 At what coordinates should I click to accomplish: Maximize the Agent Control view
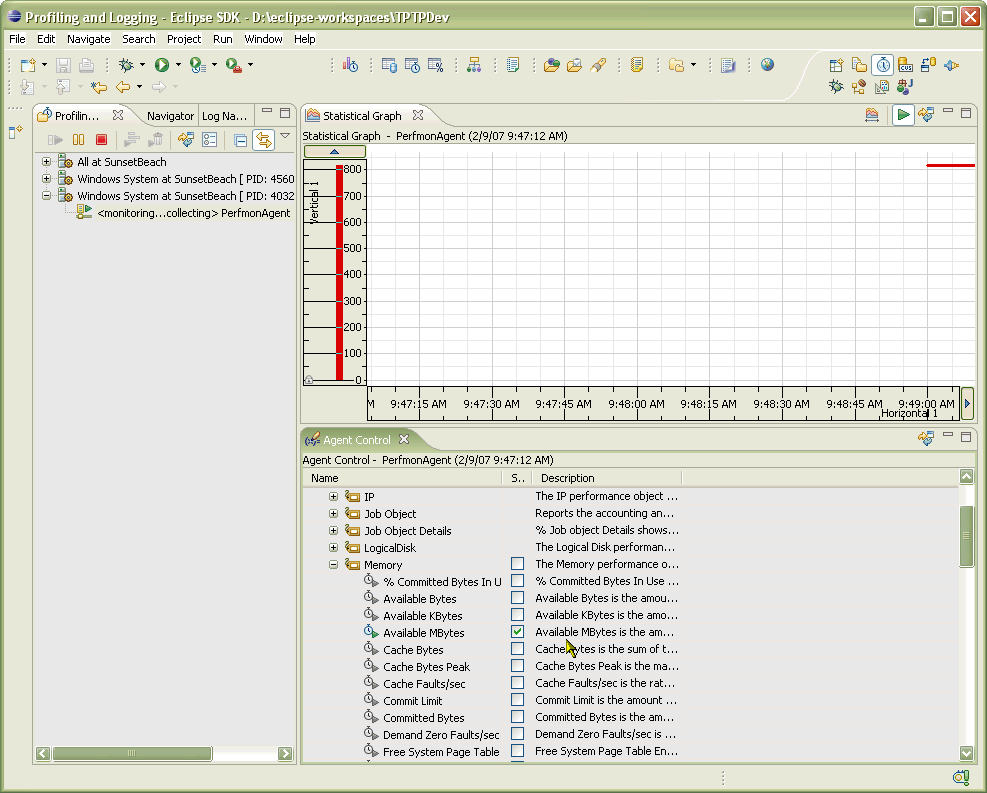[966, 436]
